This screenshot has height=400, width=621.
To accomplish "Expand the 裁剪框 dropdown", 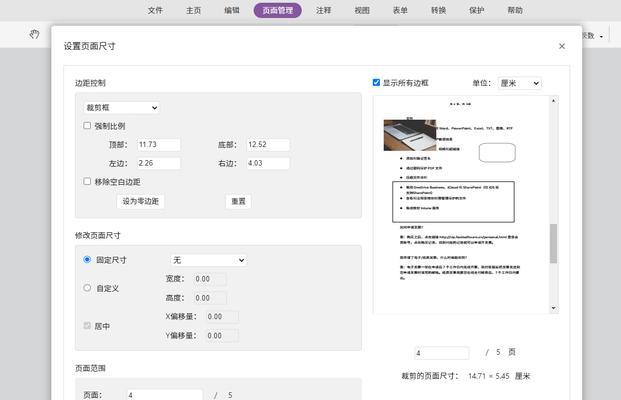I will [122, 108].
